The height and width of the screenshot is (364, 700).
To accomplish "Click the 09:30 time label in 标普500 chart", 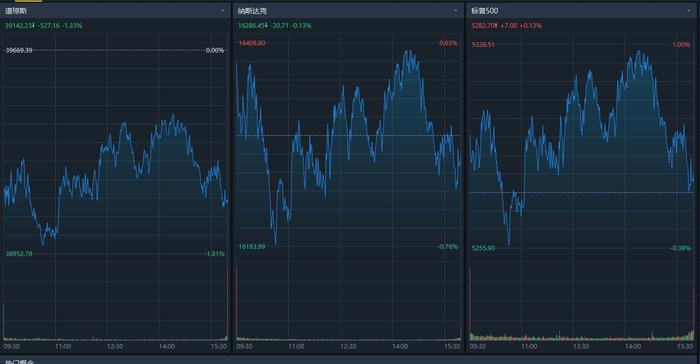I will click(478, 346).
